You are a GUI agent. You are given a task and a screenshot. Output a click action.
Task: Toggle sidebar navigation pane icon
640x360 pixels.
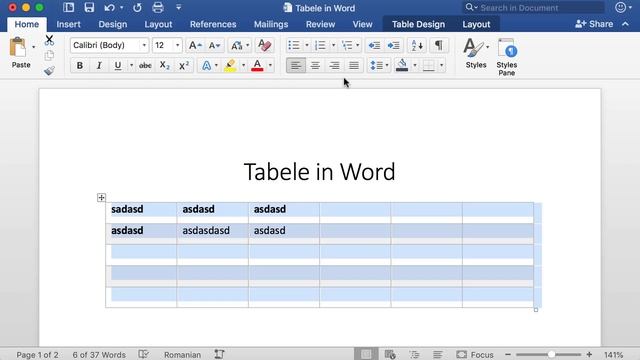69,7
